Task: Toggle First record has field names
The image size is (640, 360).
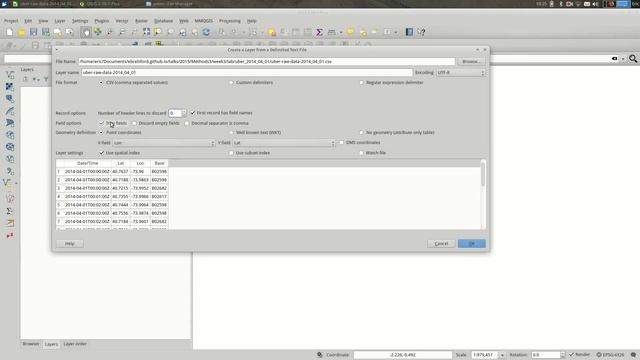Action: pos(222,113)
